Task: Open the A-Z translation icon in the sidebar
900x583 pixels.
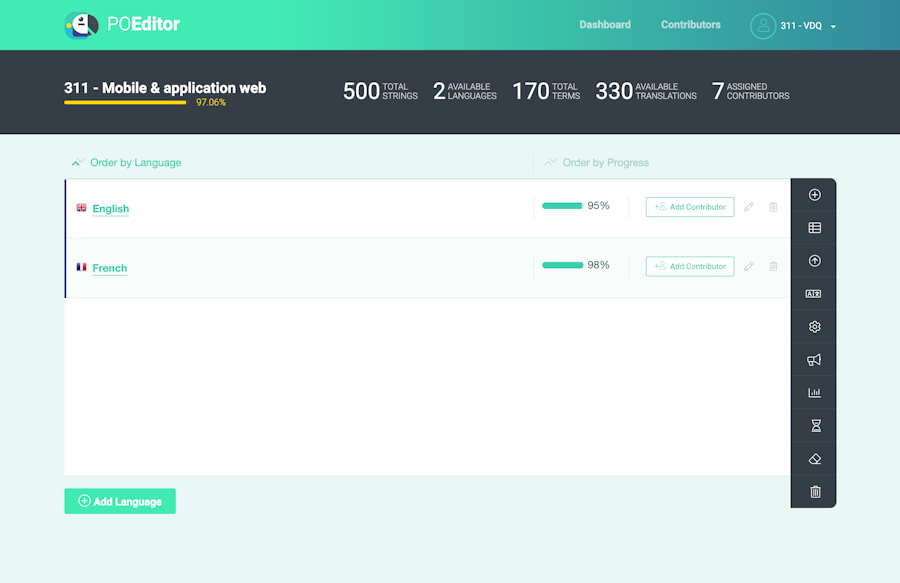Action: tap(814, 294)
